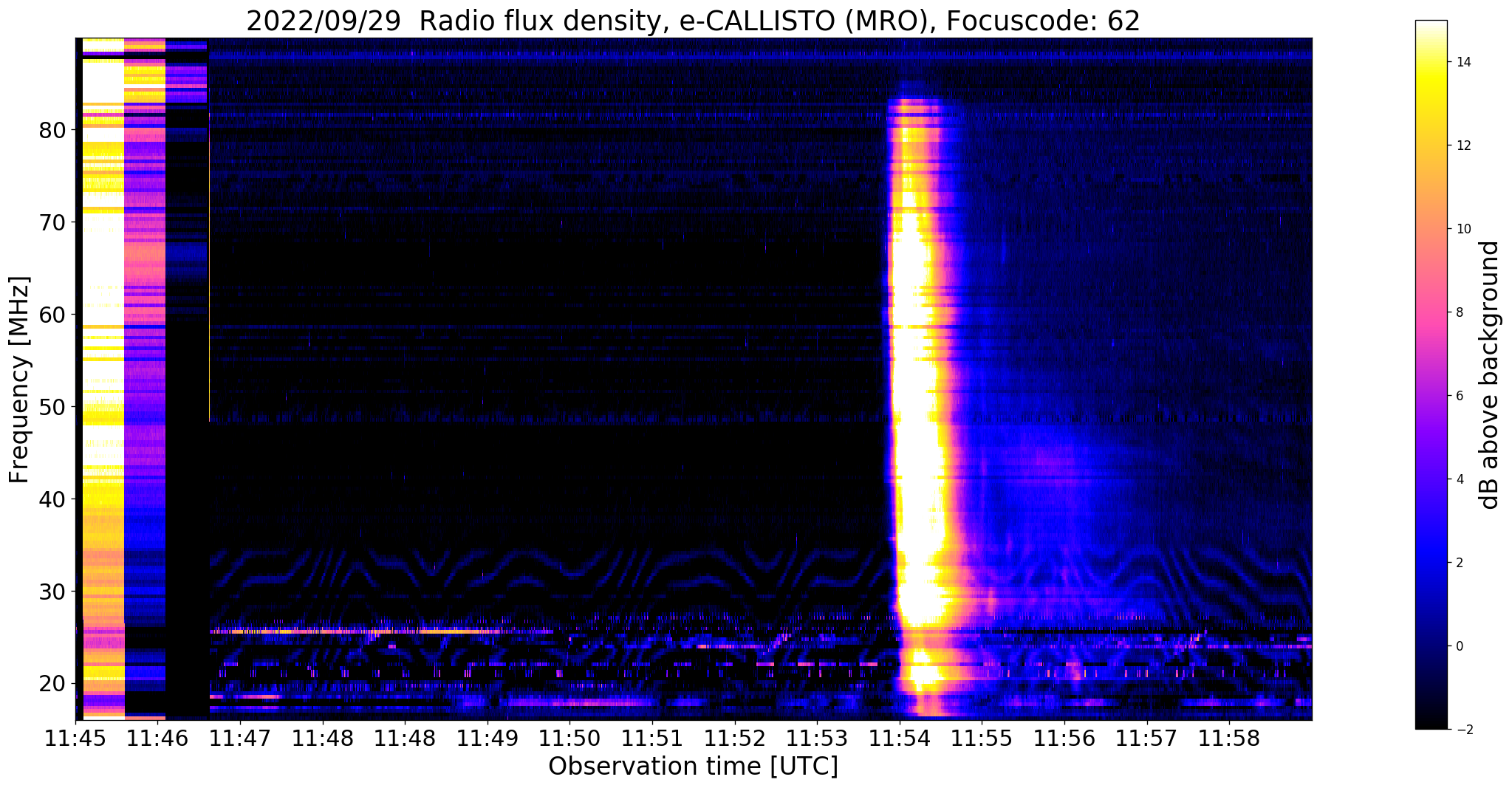
Task: Click the 80 MHz frequency tick label
Action: tap(52, 130)
